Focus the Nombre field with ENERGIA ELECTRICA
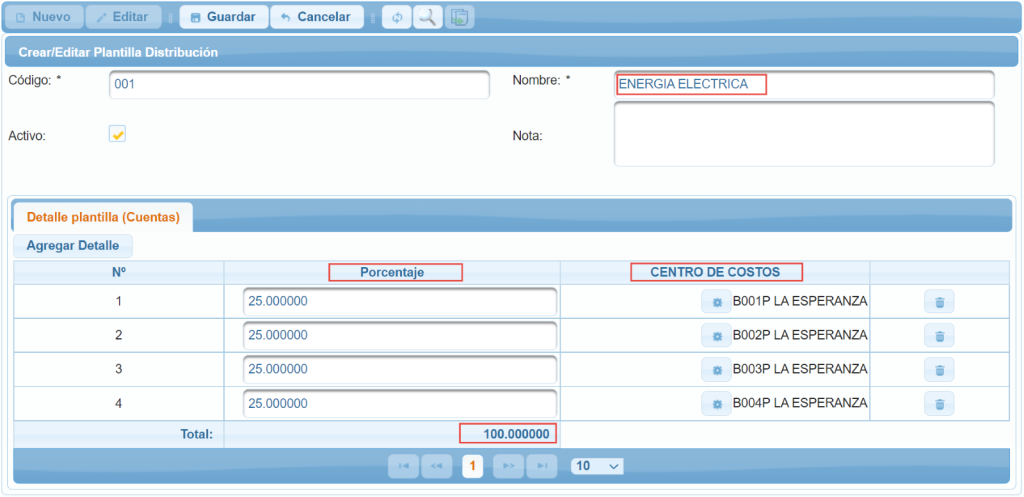 click(804, 85)
